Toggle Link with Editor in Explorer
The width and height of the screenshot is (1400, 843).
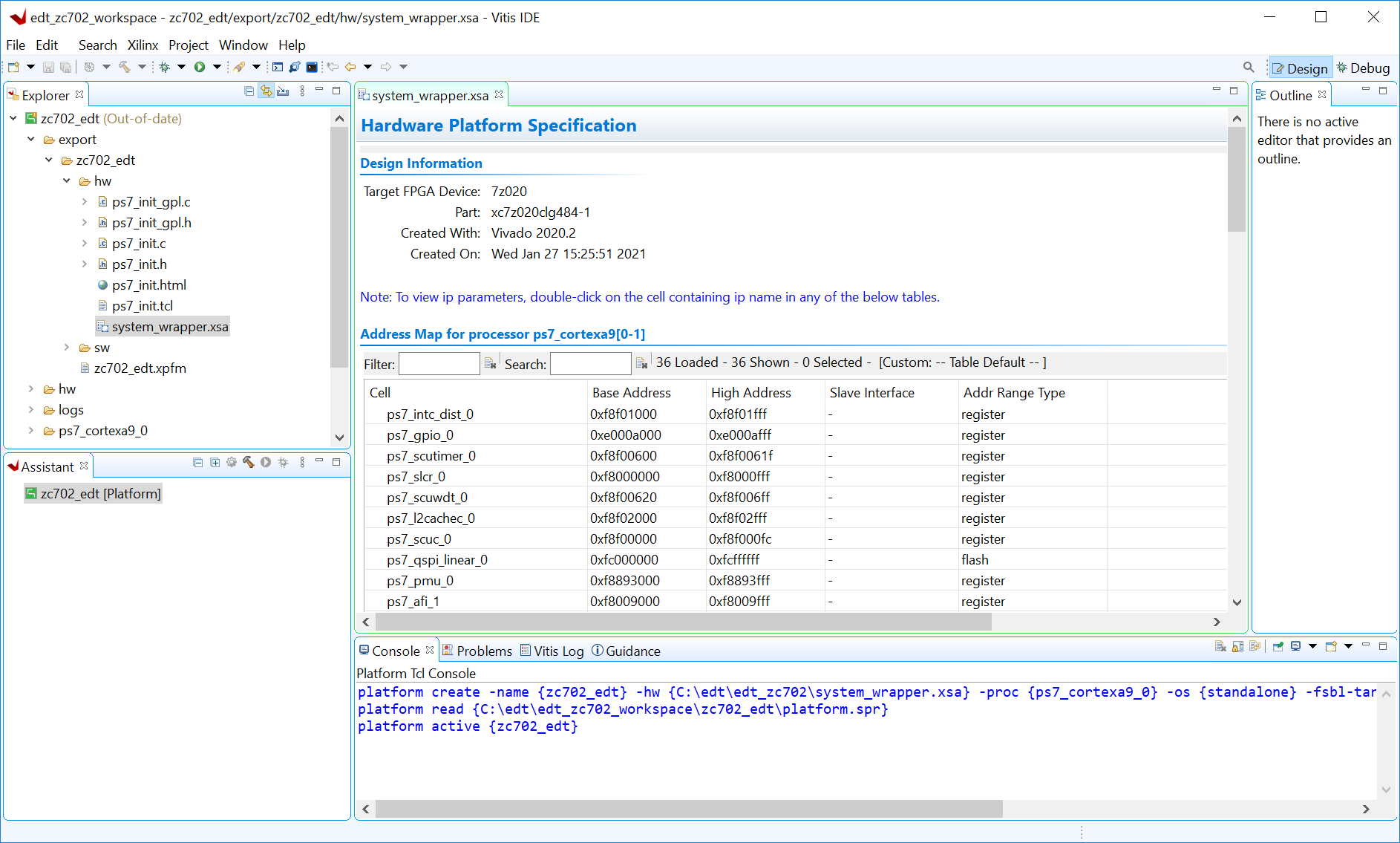point(266,91)
